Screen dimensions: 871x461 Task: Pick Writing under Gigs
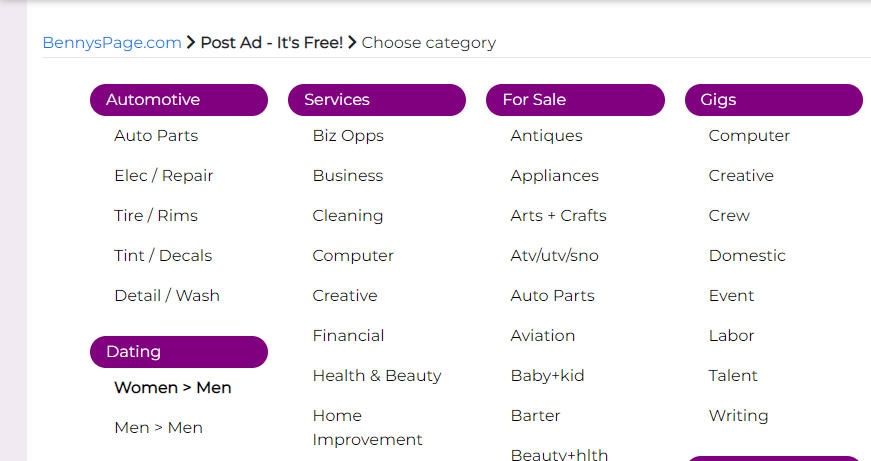click(738, 416)
